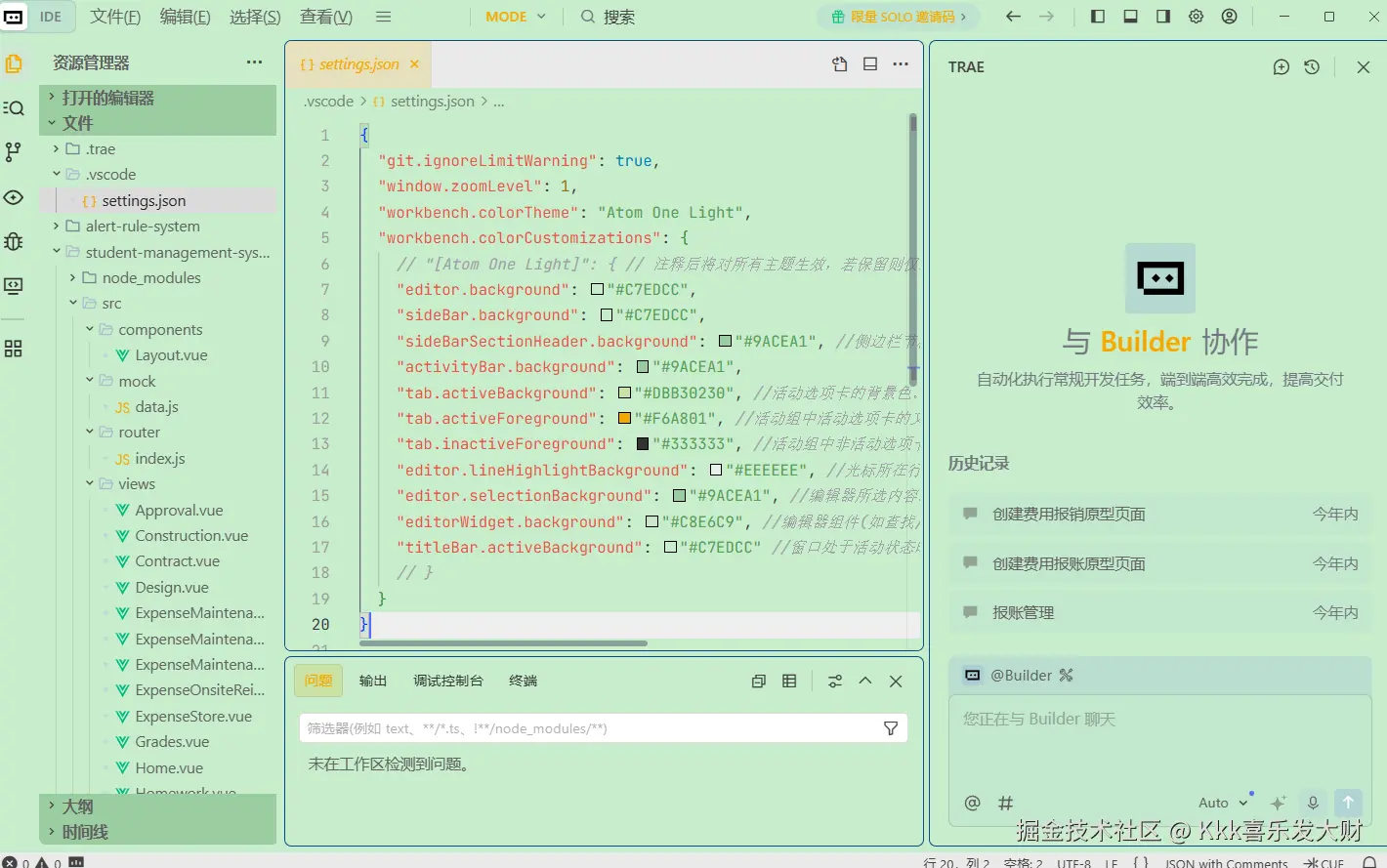Click the # reference icon in chat
Screen dimensions: 1387x868
pos(1005,803)
